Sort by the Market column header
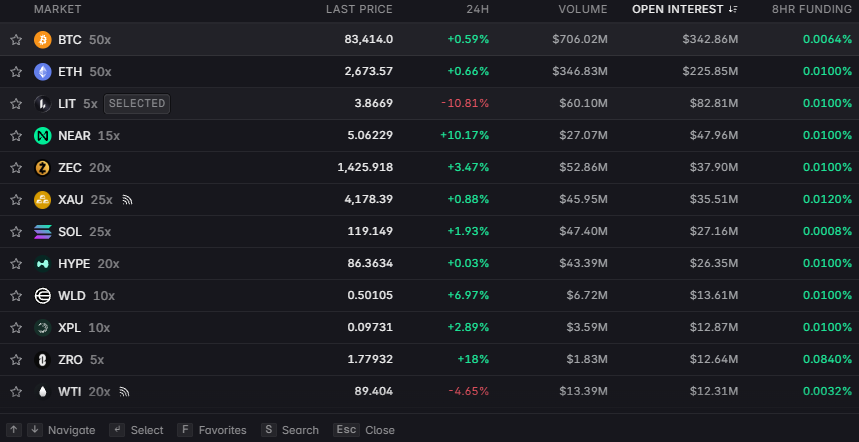Viewport: 859px width, 442px height. coord(58,9)
